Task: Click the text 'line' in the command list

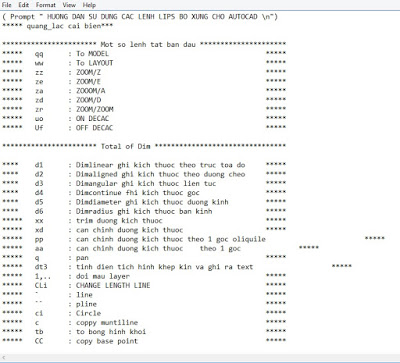Action: [84, 295]
